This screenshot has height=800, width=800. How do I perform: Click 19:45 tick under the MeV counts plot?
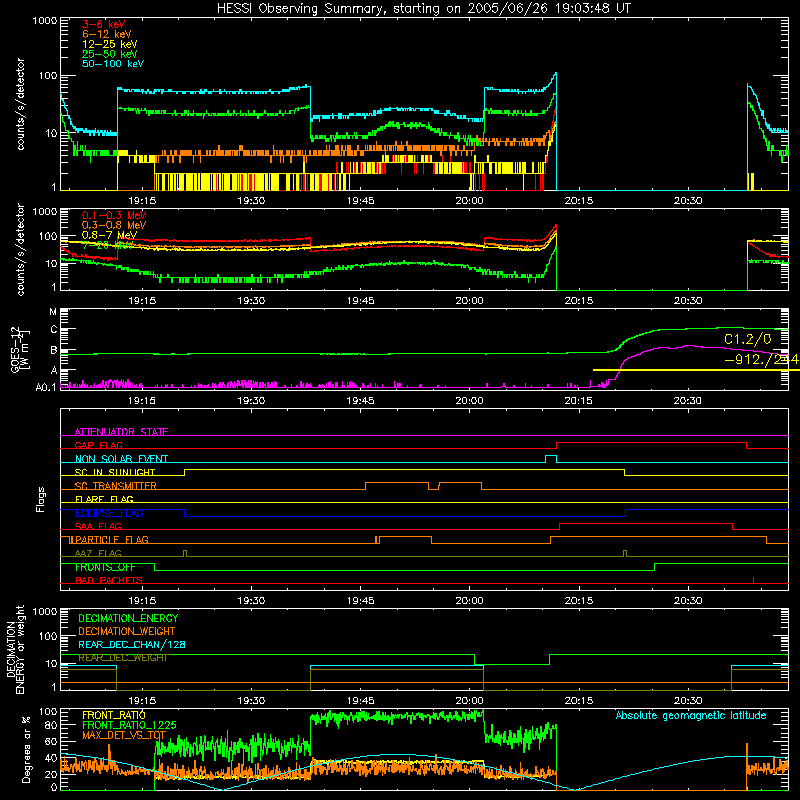pyautogui.click(x=360, y=301)
